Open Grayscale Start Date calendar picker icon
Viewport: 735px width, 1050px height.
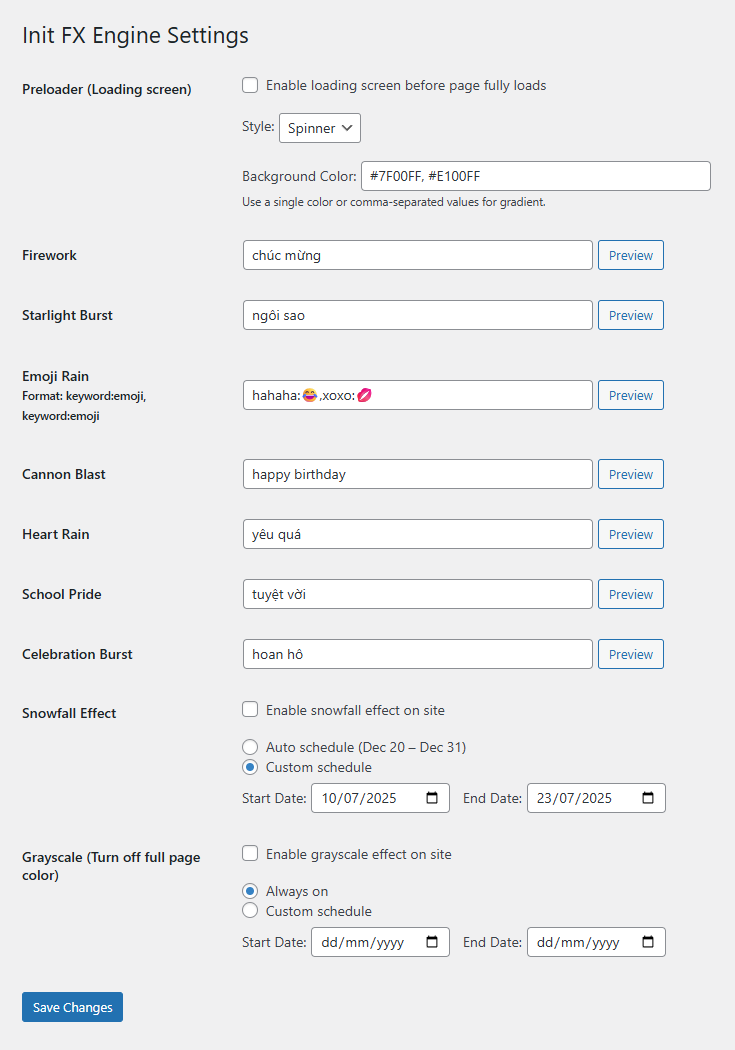point(432,942)
